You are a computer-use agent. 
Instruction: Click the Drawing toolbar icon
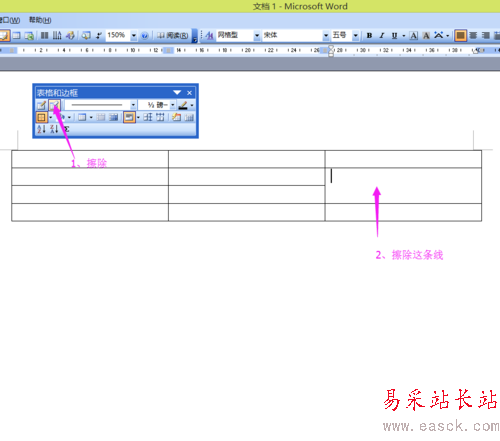click(x=70, y=35)
